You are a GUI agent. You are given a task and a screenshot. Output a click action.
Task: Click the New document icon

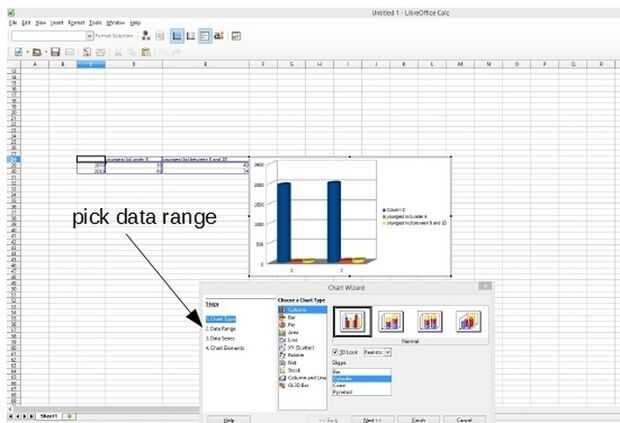[x=18, y=52]
